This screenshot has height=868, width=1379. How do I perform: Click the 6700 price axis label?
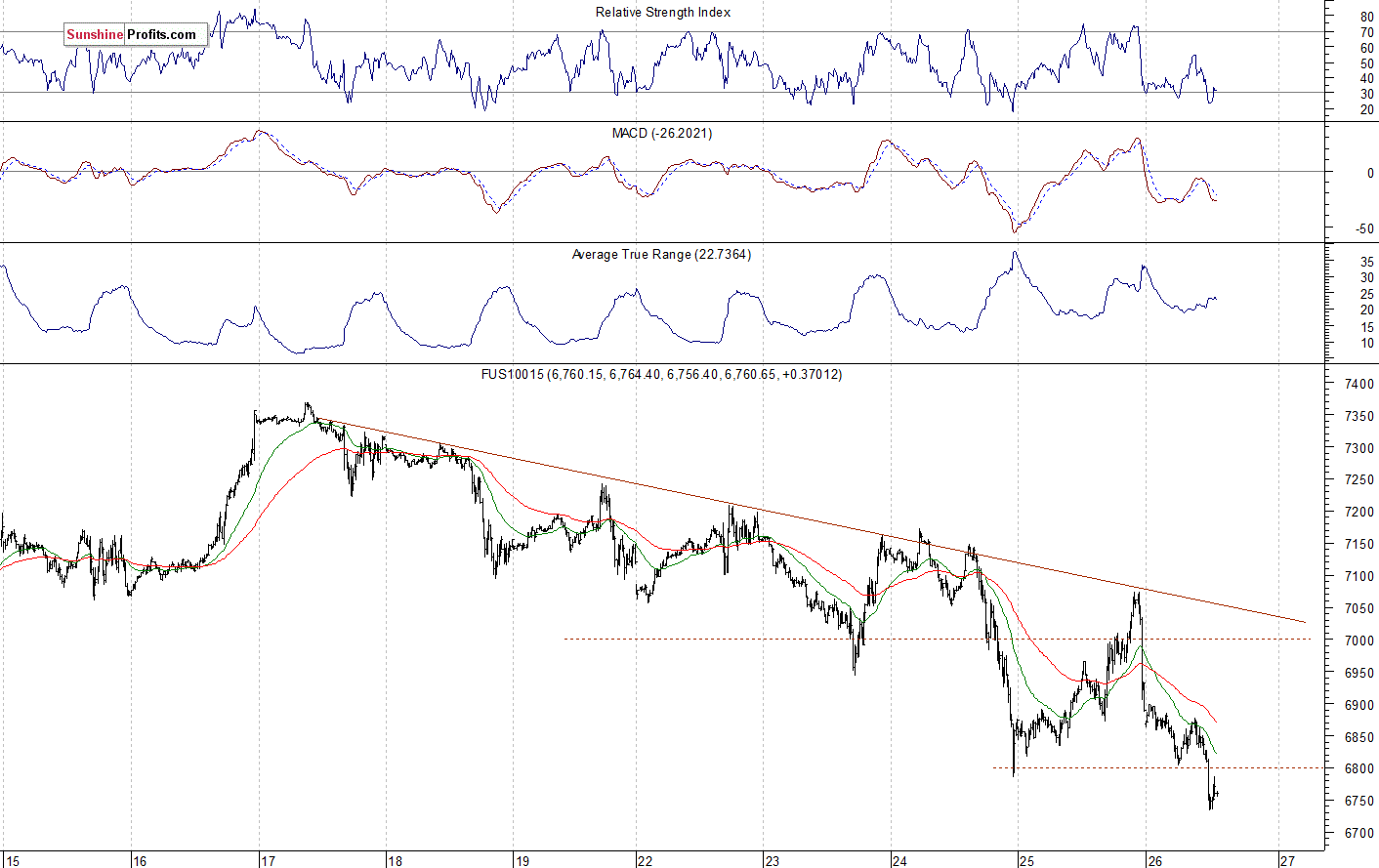(x=1358, y=834)
